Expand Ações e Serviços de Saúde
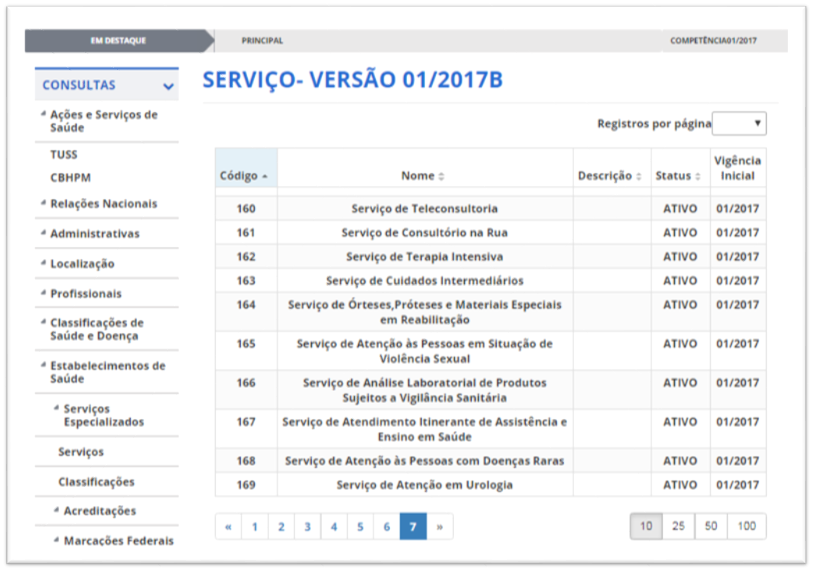 [x=103, y=121]
